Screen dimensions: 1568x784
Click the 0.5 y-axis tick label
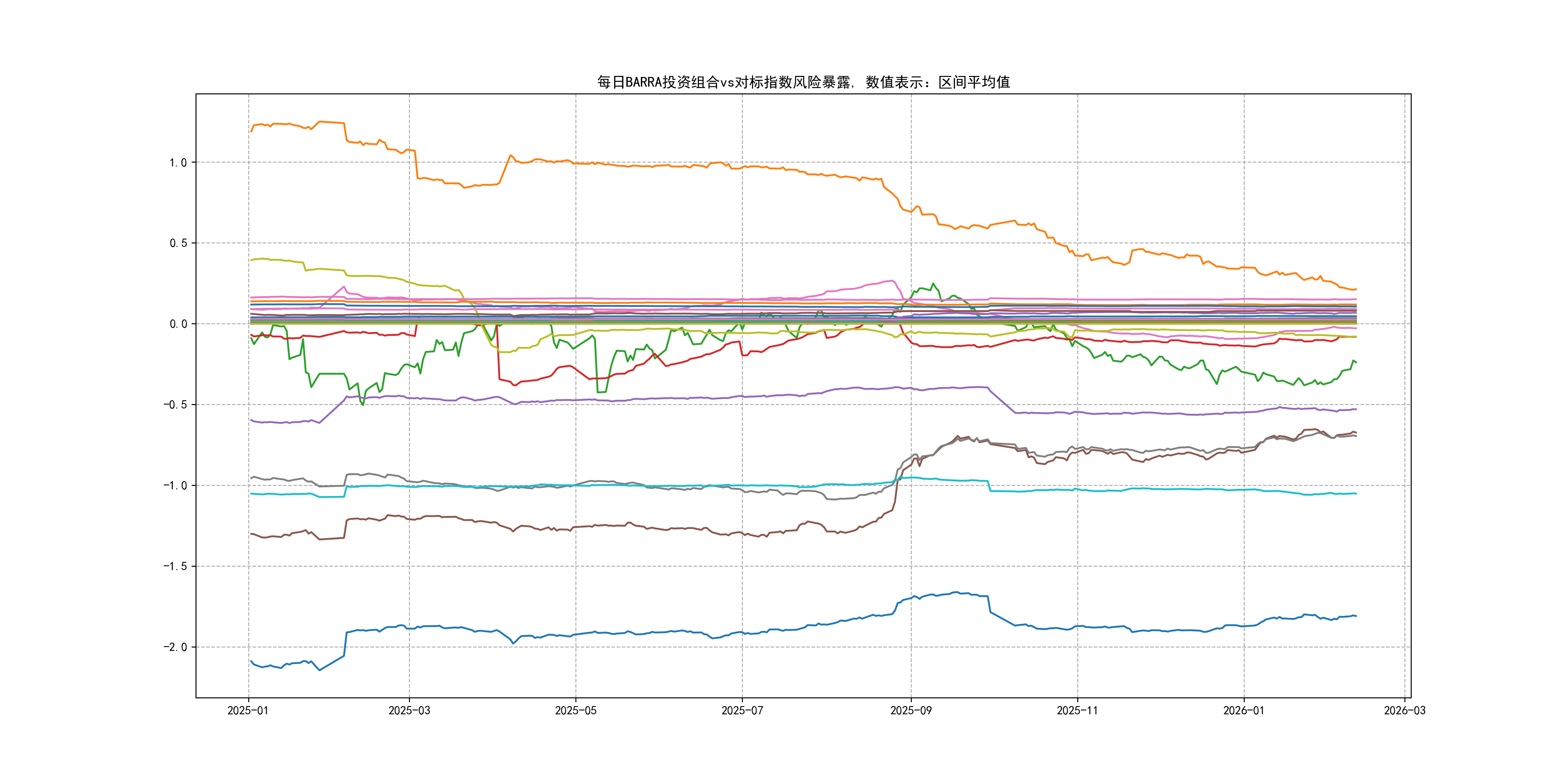(x=178, y=243)
